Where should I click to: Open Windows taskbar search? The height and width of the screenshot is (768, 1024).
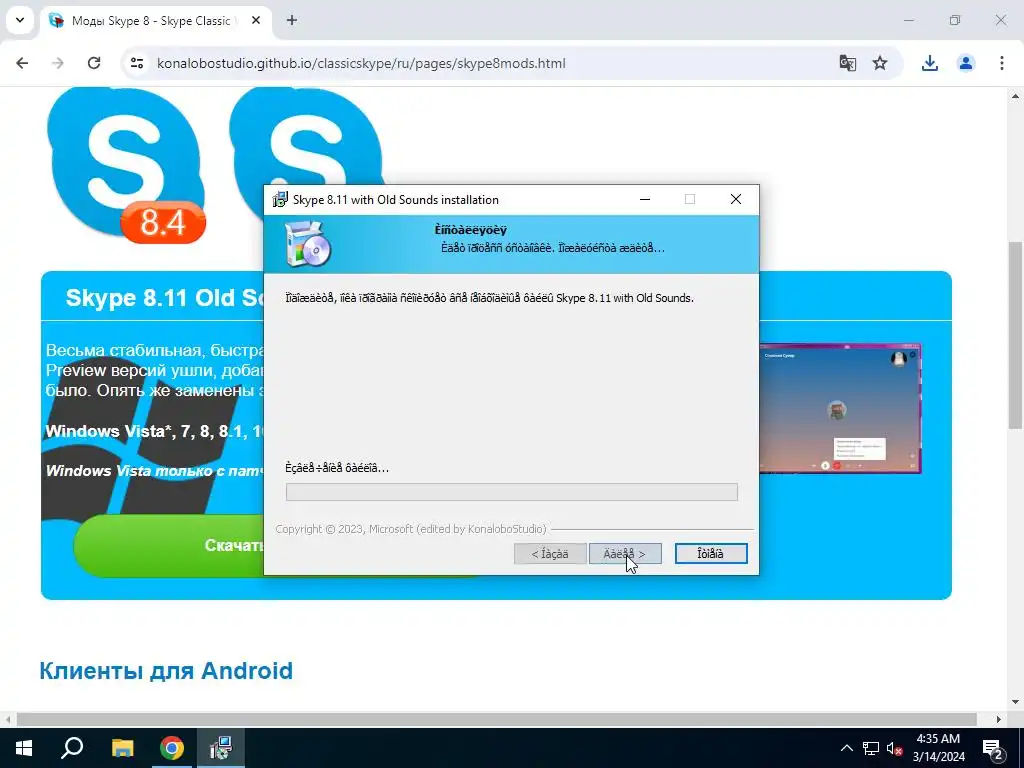72,748
